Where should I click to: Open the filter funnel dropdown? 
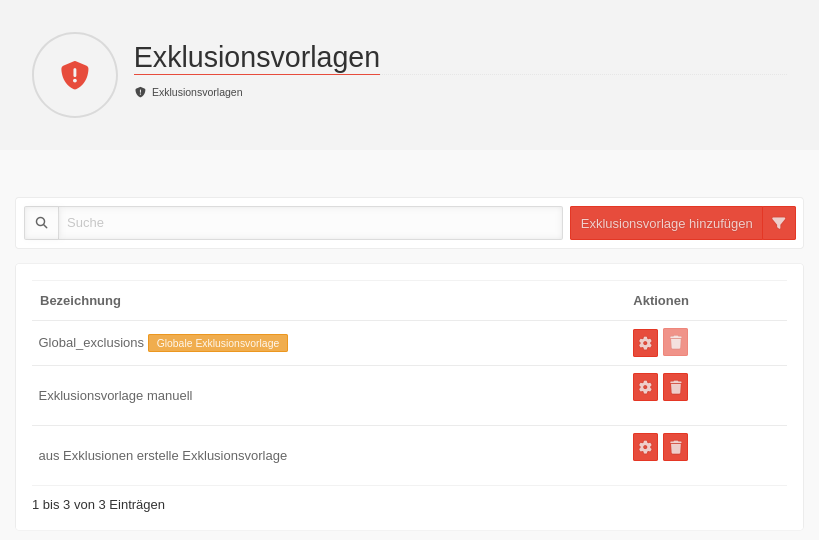click(x=779, y=223)
